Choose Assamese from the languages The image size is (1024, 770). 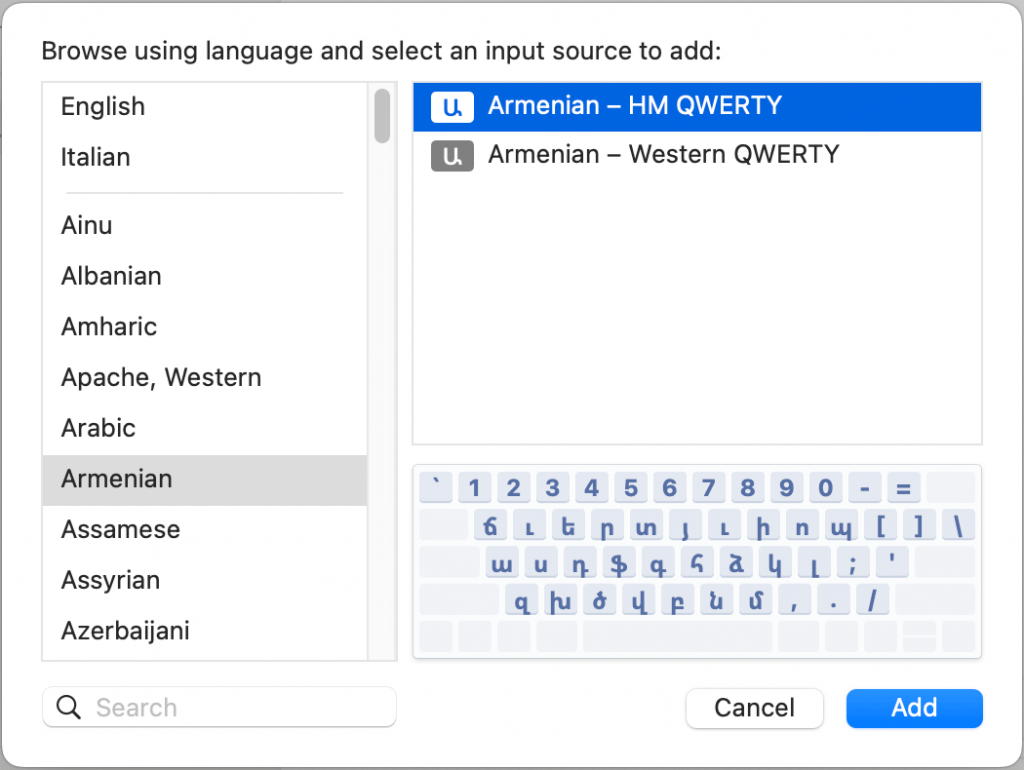[204, 530]
